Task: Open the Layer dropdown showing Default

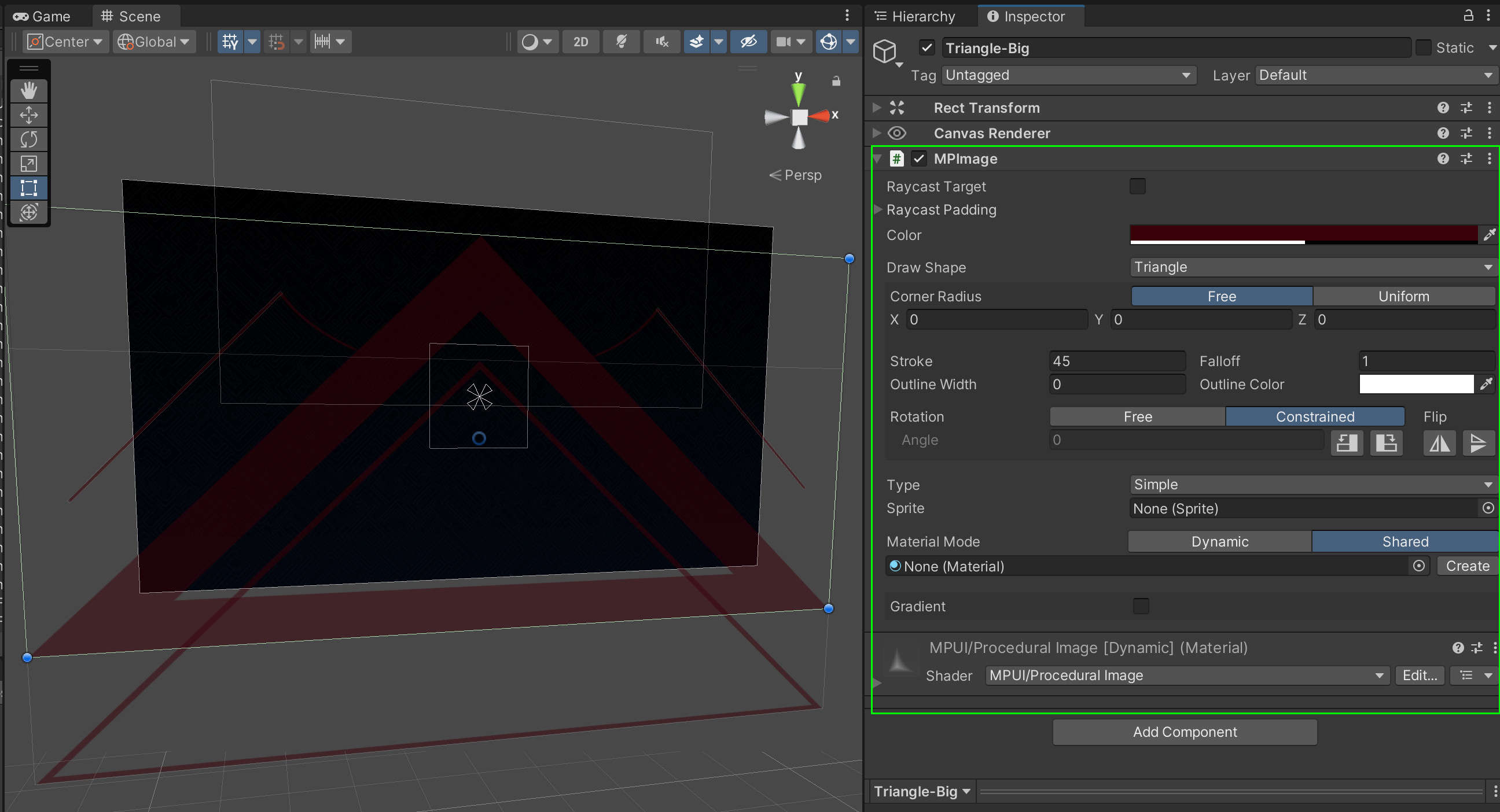Action: click(1375, 75)
